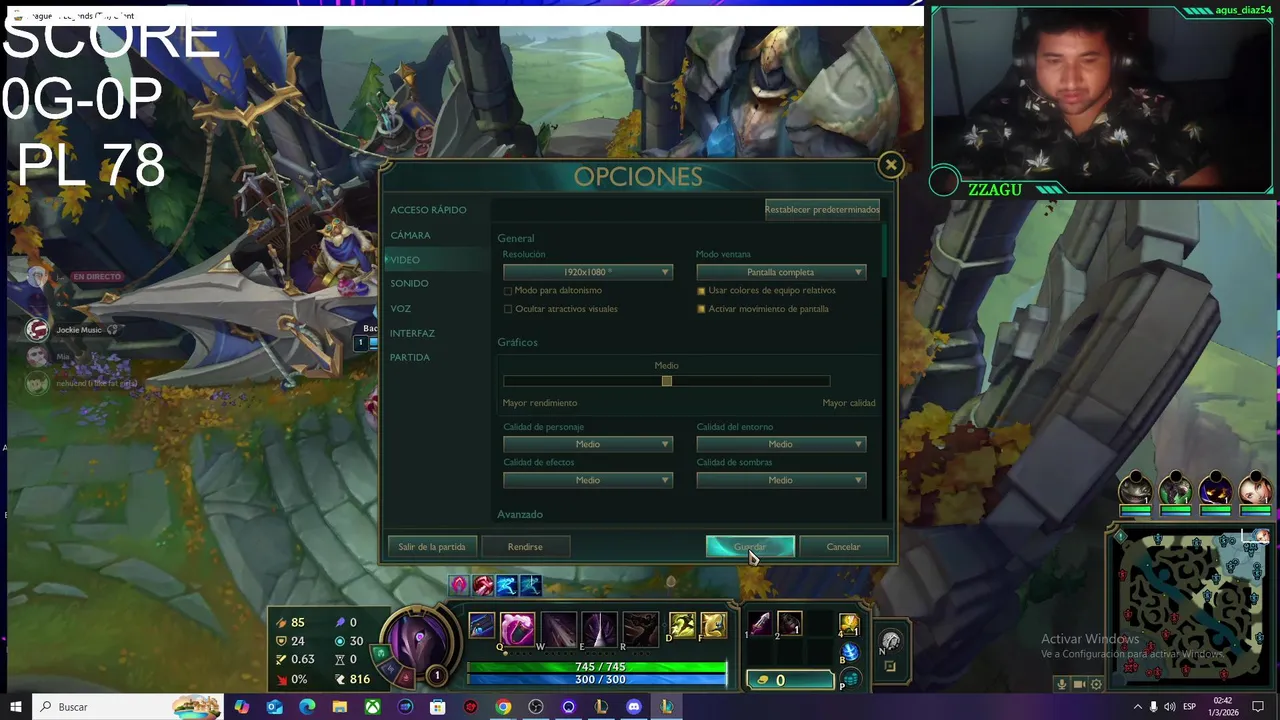Enable Ocultar atractivos visuales checkbox
The width and height of the screenshot is (1280, 720).
coord(508,309)
